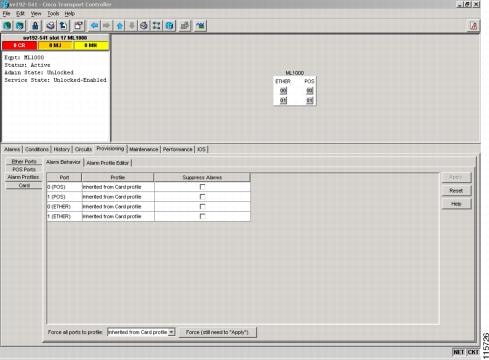Click the red alert icon at the toolbar's right
The image size is (489, 360).
click(473, 26)
